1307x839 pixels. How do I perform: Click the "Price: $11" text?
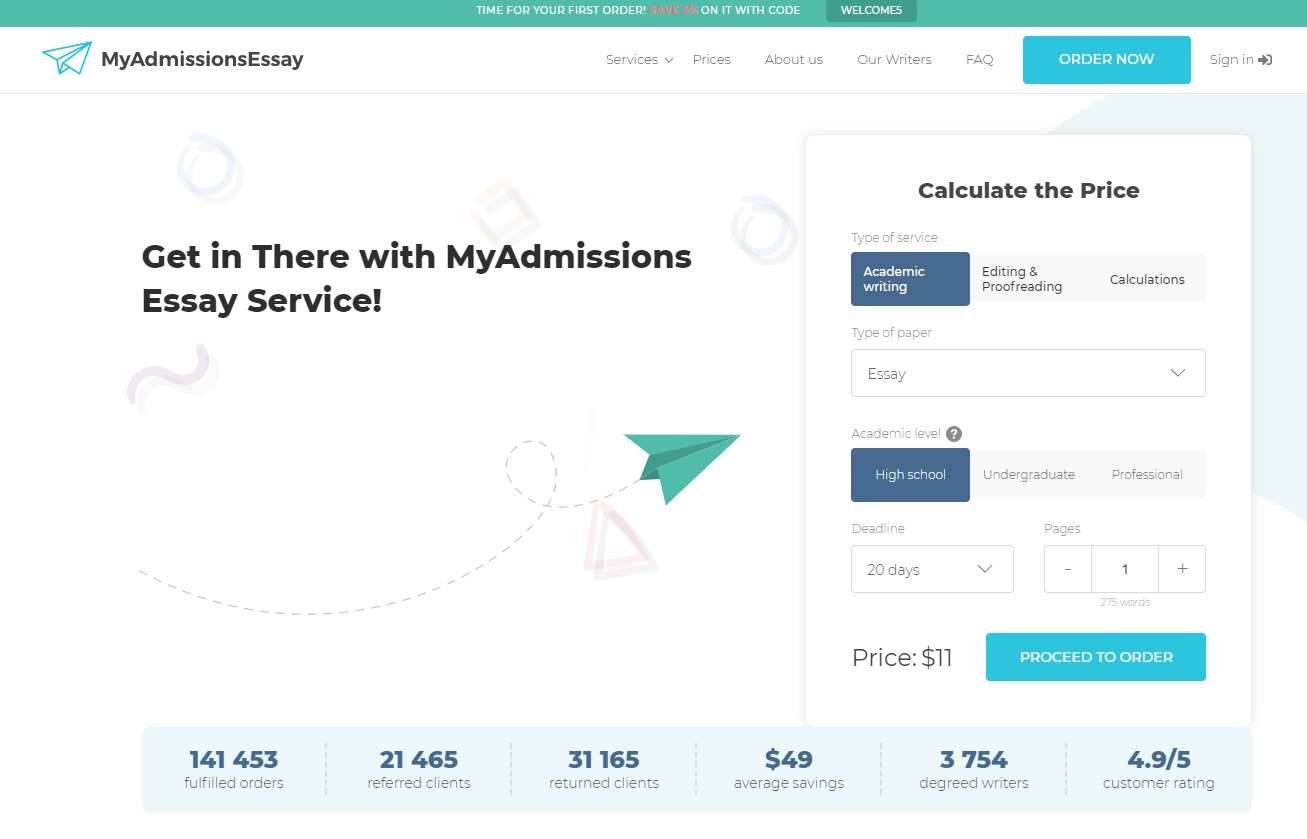coord(902,658)
